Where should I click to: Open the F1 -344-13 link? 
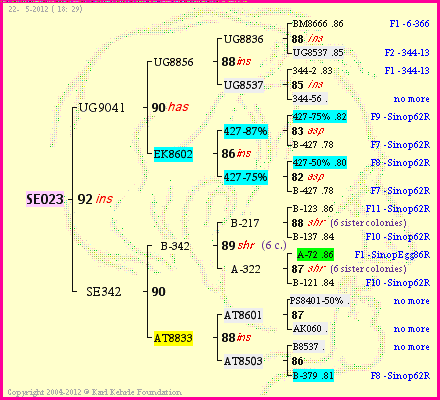point(407,71)
